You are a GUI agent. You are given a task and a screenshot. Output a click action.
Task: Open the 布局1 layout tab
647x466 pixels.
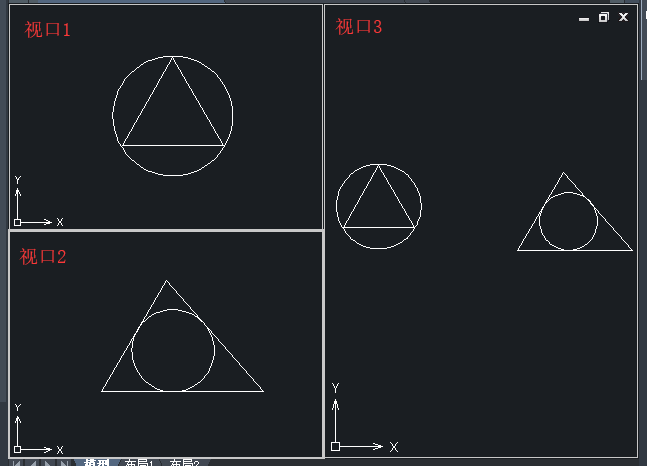[x=139, y=463]
